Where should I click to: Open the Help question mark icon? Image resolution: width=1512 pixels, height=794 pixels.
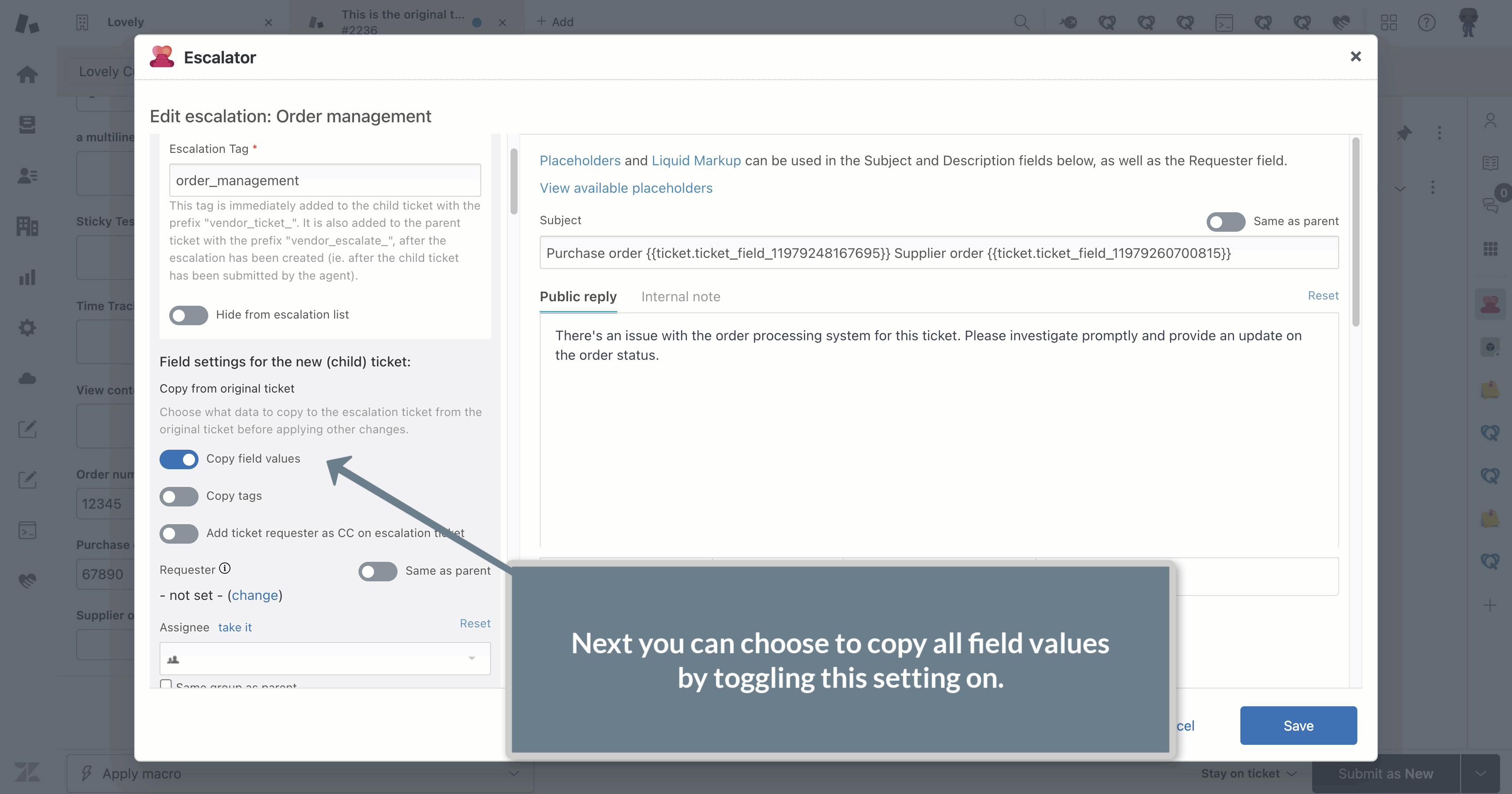pos(1426,22)
